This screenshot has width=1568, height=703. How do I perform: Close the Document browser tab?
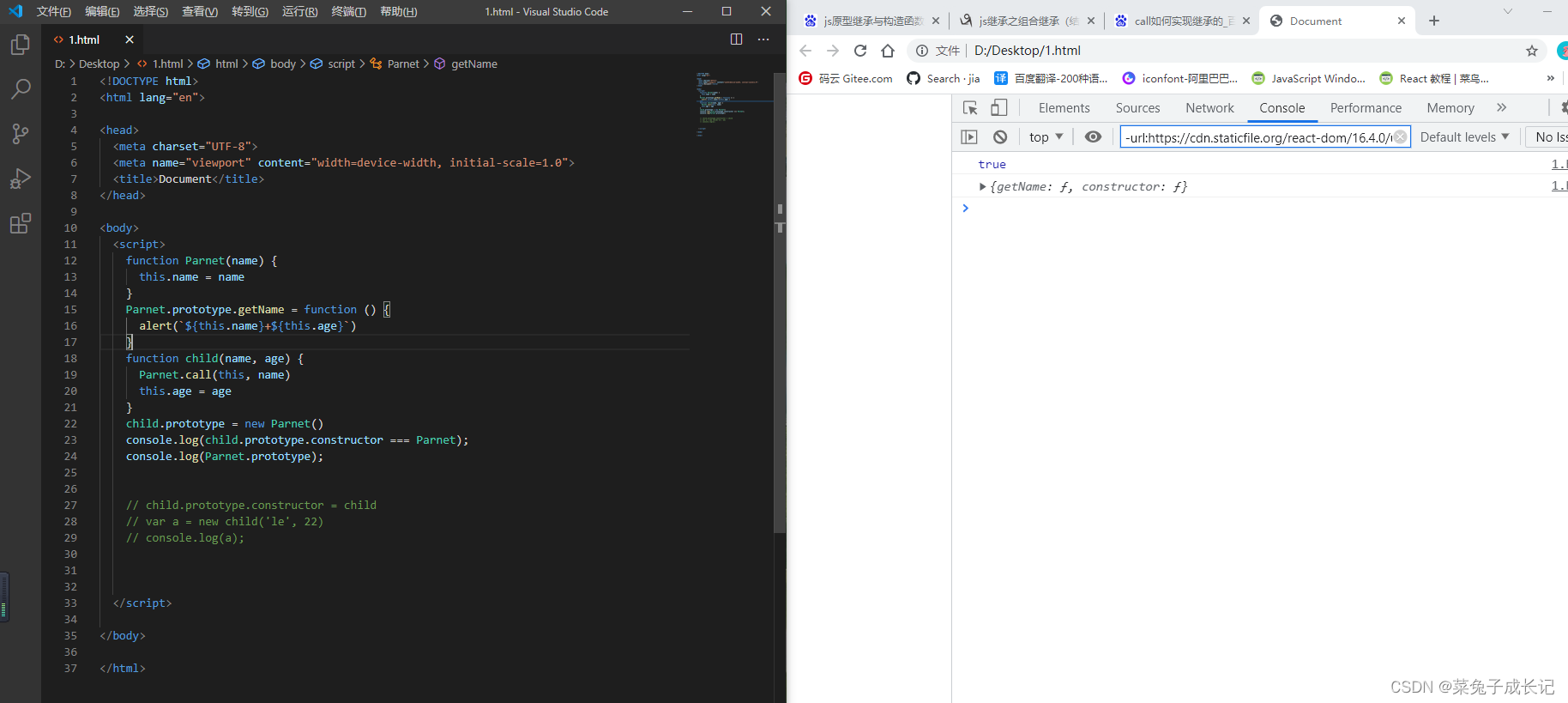point(1402,21)
